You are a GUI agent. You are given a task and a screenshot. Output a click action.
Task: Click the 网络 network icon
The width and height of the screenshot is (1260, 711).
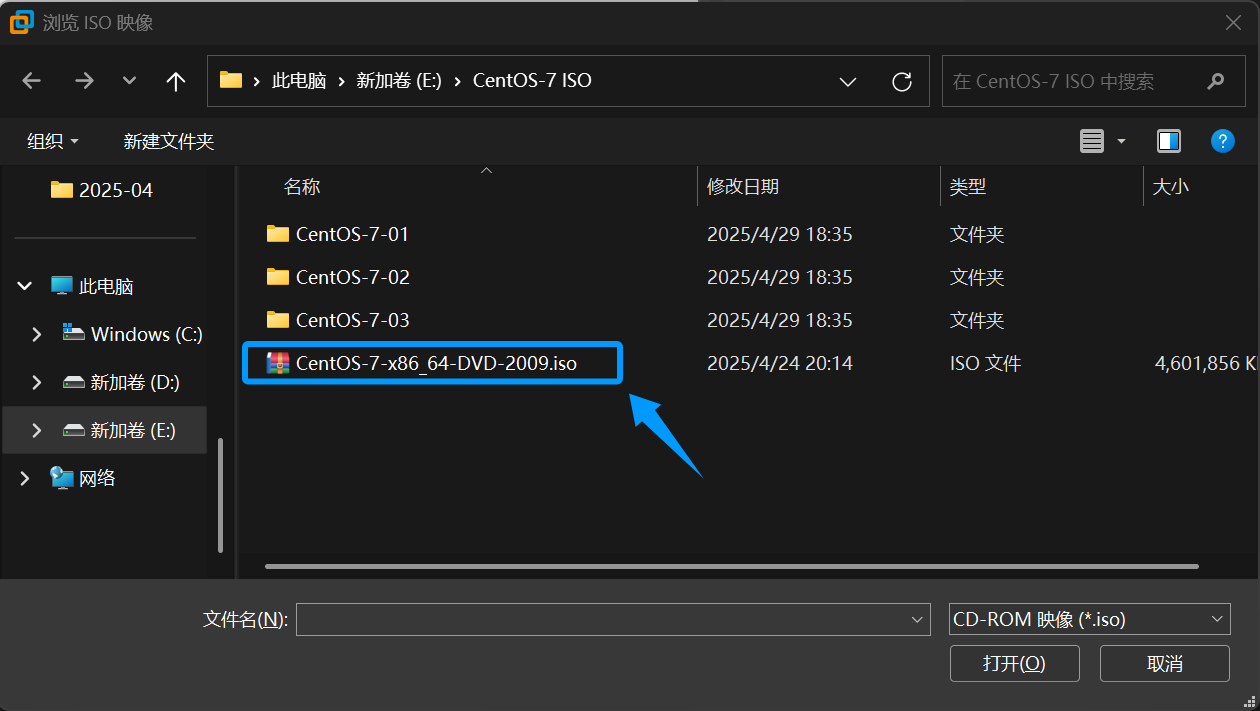pos(62,478)
